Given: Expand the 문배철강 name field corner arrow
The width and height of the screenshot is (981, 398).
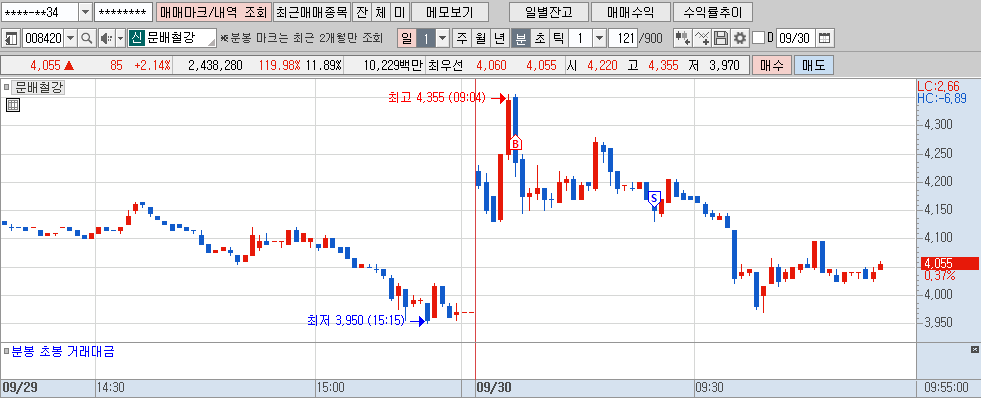Looking at the screenshot, I should (x=212, y=43).
